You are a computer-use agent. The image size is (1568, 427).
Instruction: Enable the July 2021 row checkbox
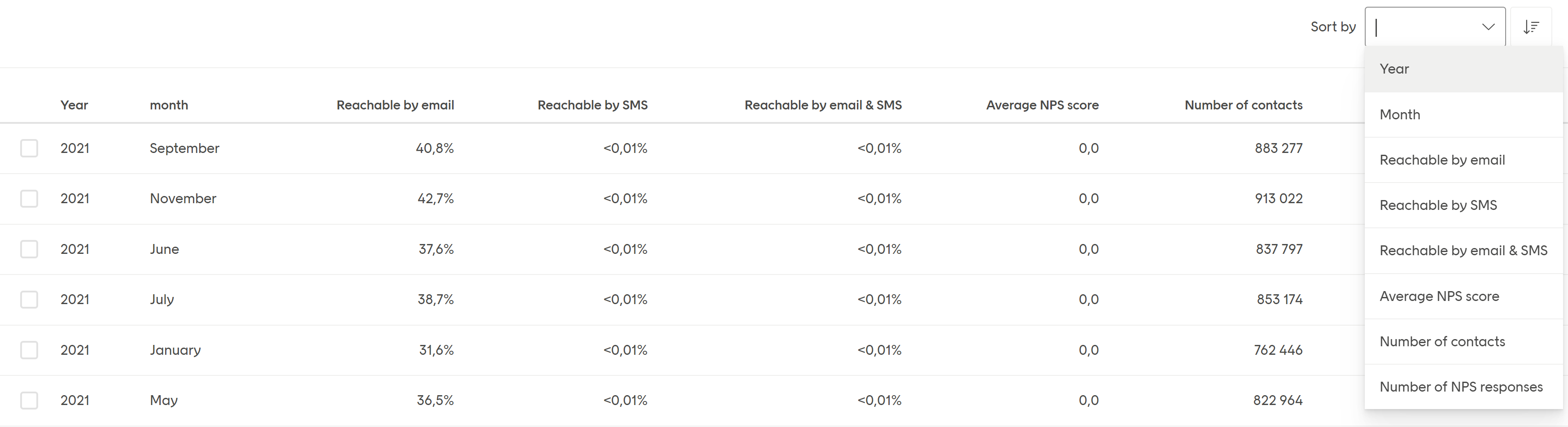pyautogui.click(x=29, y=299)
